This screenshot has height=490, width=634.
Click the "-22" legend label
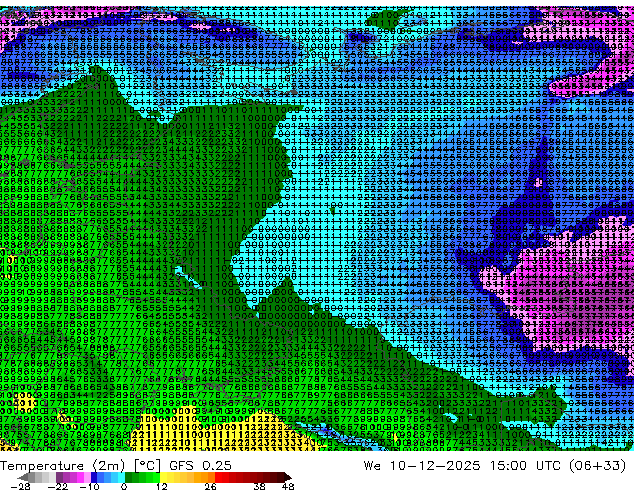(57, 486)
